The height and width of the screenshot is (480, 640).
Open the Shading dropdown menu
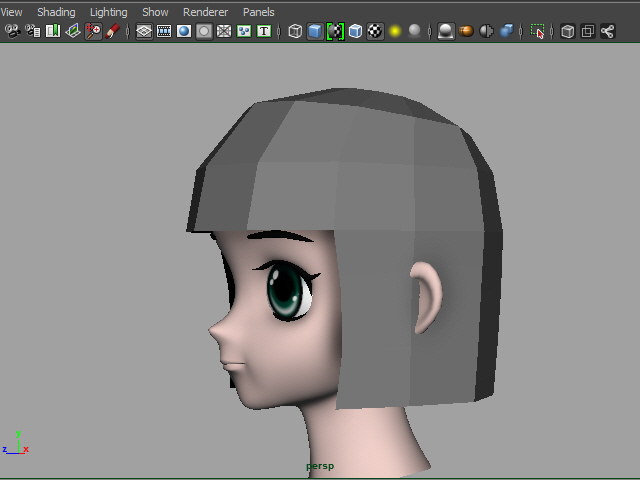(56, 12)
